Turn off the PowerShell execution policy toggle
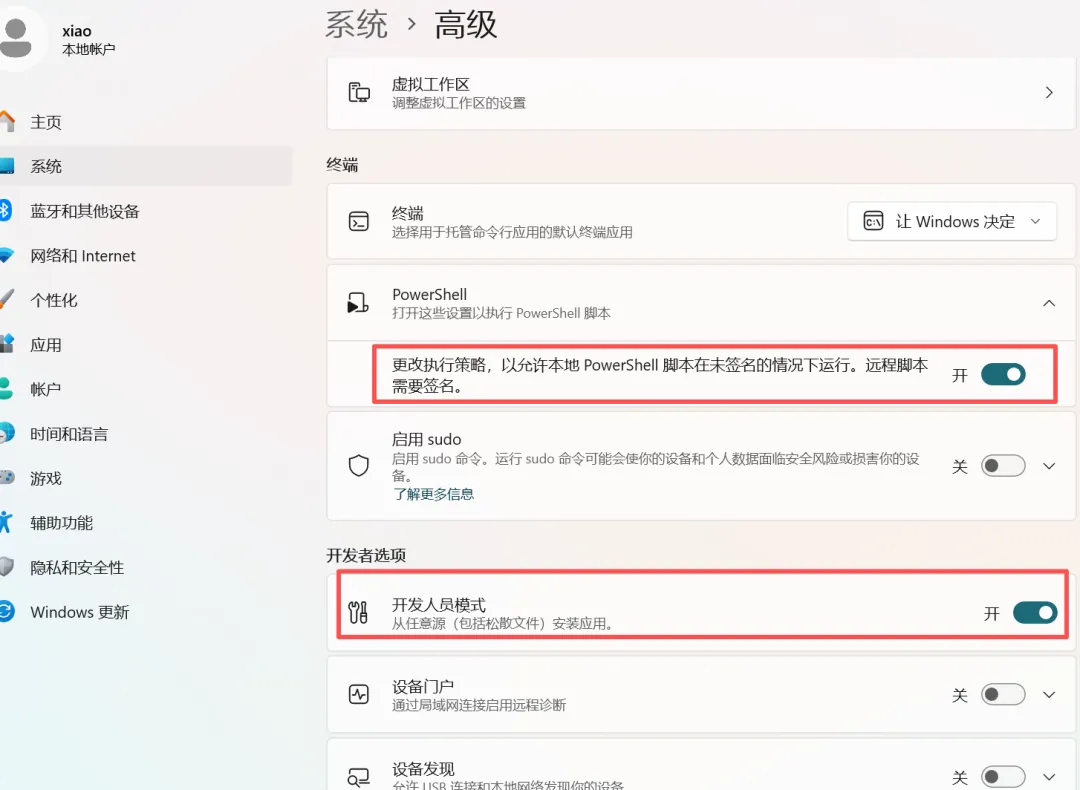This screenshot has height=790, width=1080. coord(1003,375)
